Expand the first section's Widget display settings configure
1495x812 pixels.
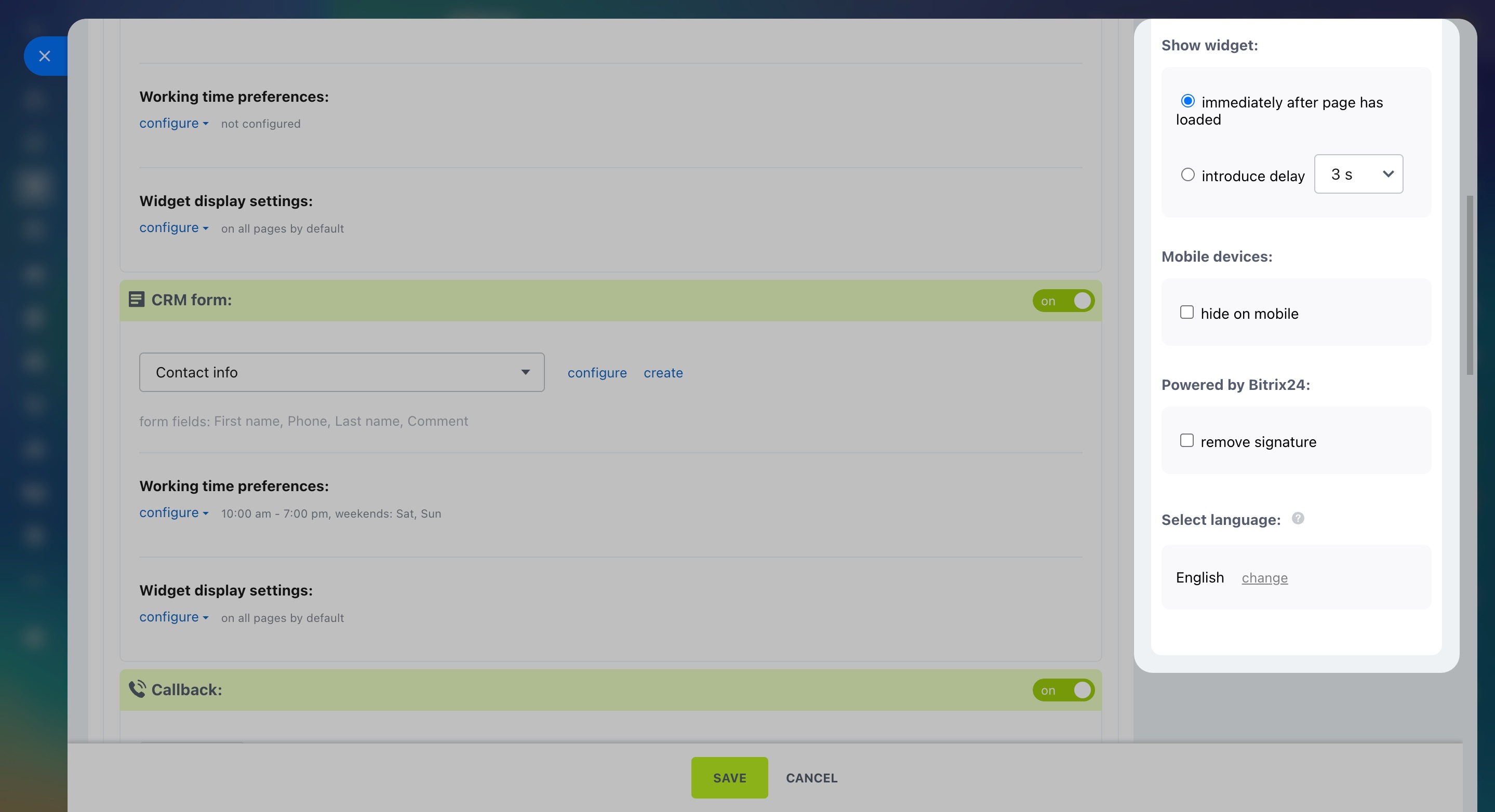pyautogui.click(x=173, y=228)
